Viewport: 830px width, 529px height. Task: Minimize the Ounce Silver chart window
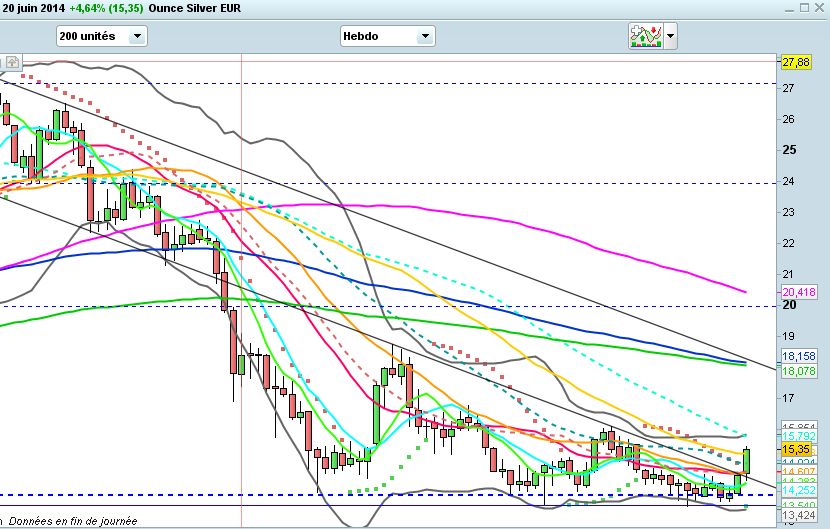789,8
